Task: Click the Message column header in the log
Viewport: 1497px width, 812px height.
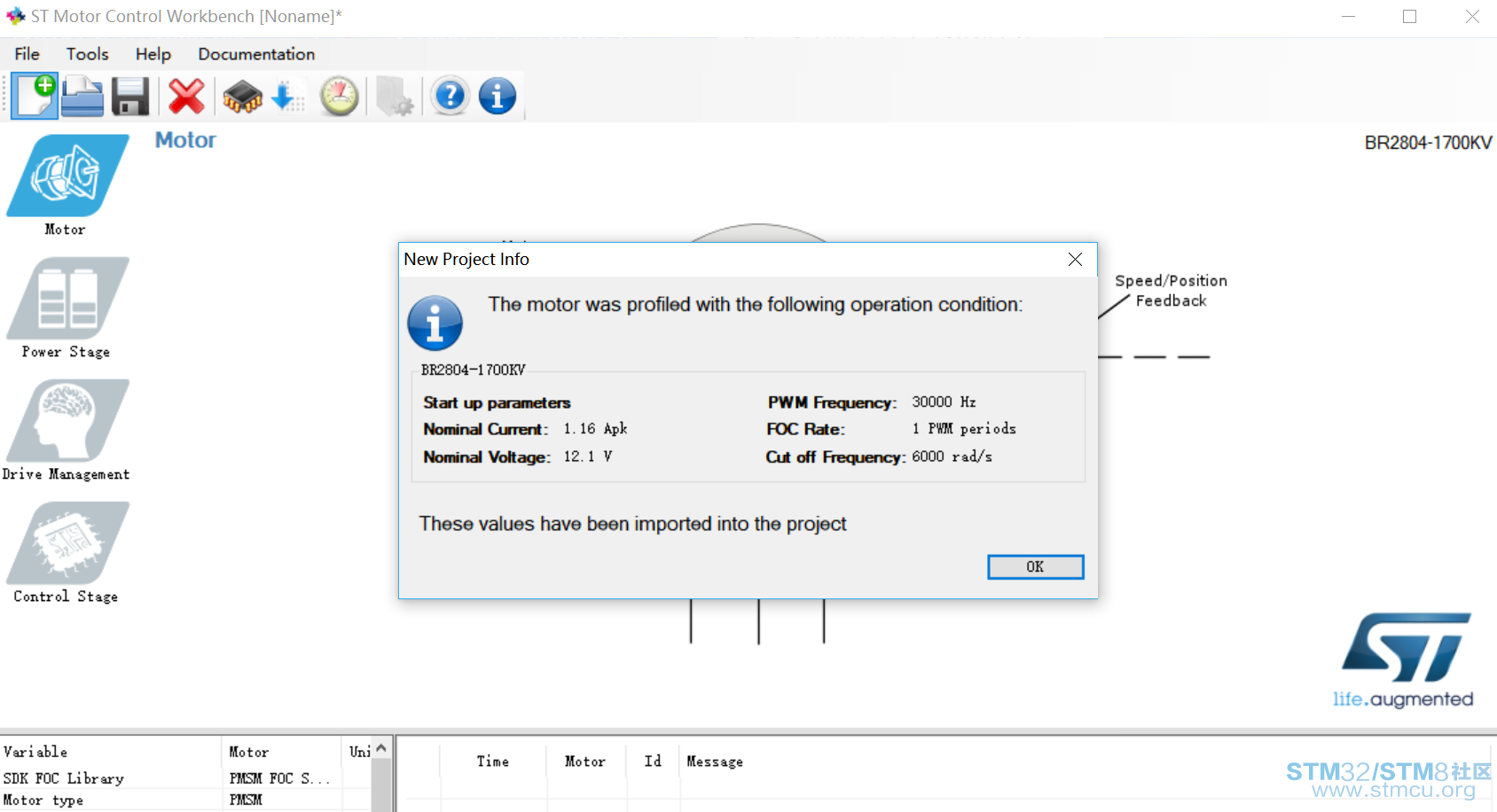Action: tap(715, 761)
